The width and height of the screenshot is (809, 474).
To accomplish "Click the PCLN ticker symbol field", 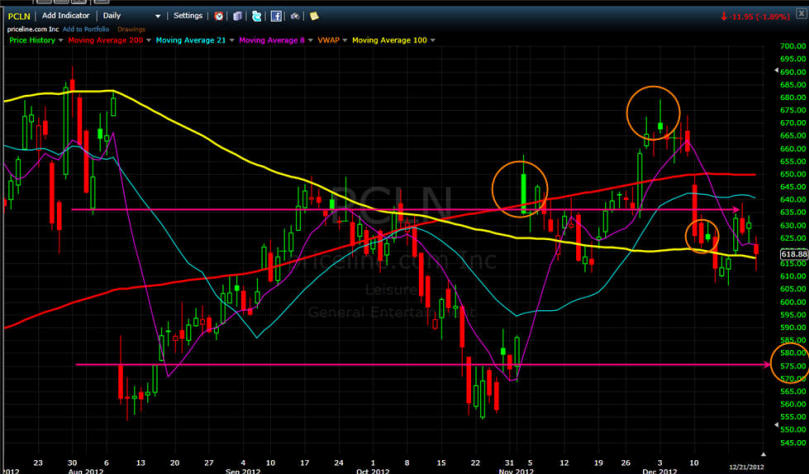I will [19, 17].
